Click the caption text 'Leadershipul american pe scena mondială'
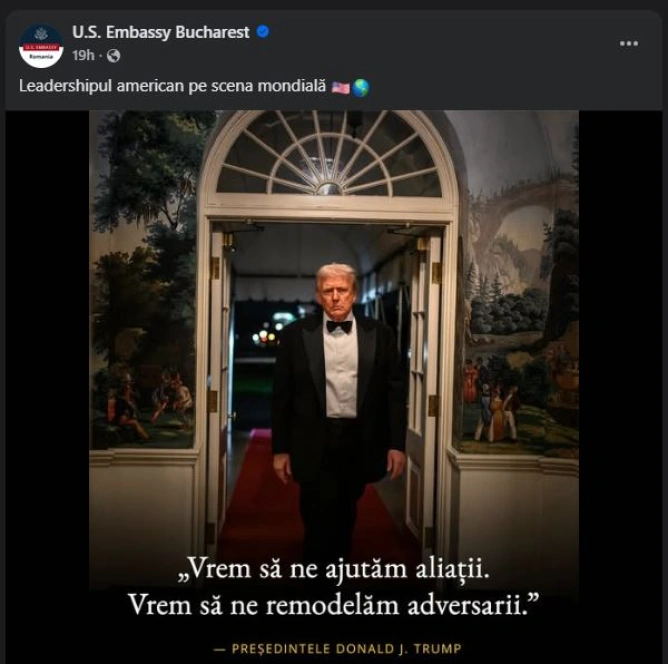The height and width of the screenshot is (664, 668). [x=172, y=87]
